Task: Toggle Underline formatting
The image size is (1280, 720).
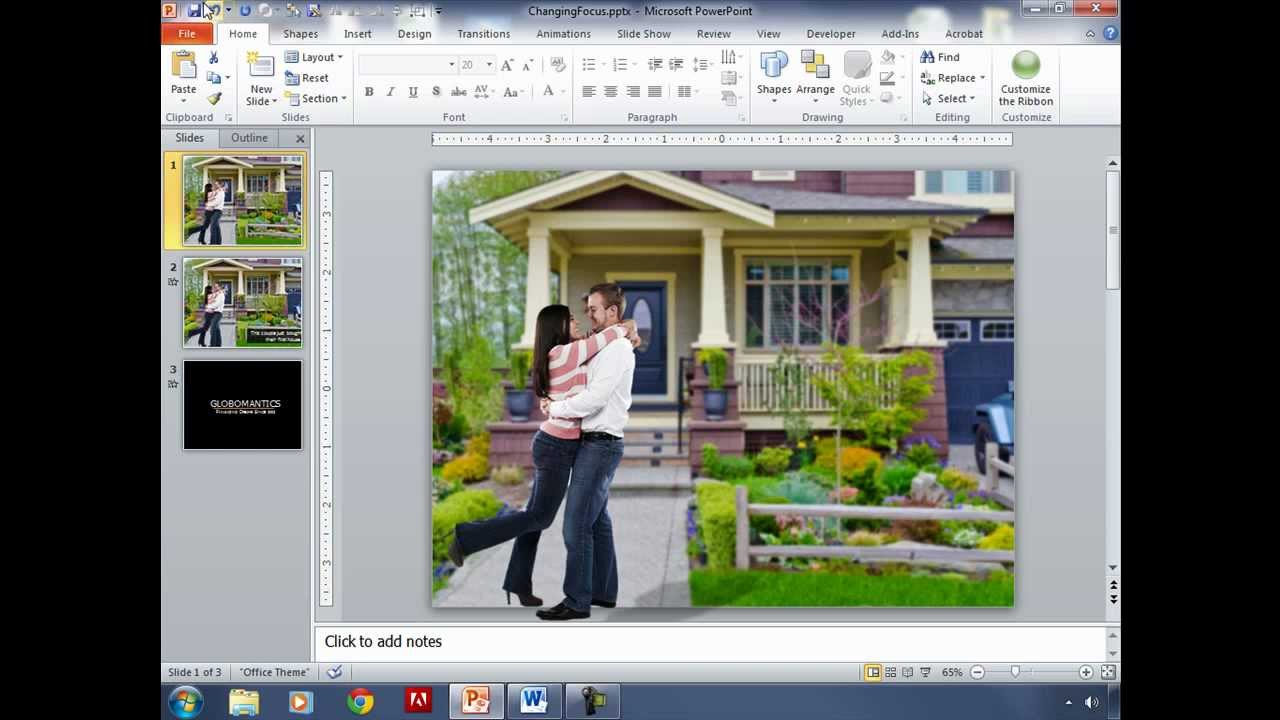Action: point(412,92)
